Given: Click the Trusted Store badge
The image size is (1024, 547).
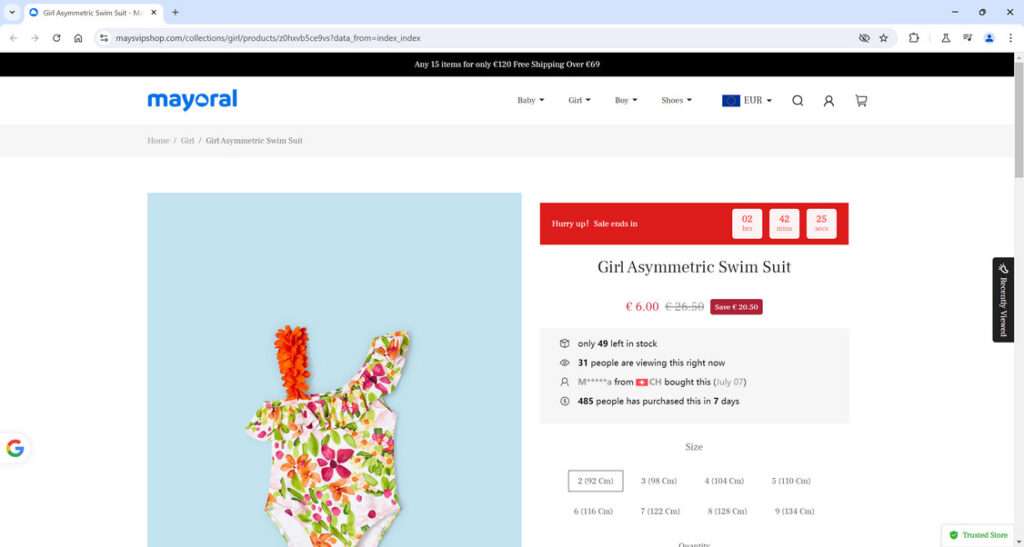Looking at the screenshot, I should [x=978, y=535].
